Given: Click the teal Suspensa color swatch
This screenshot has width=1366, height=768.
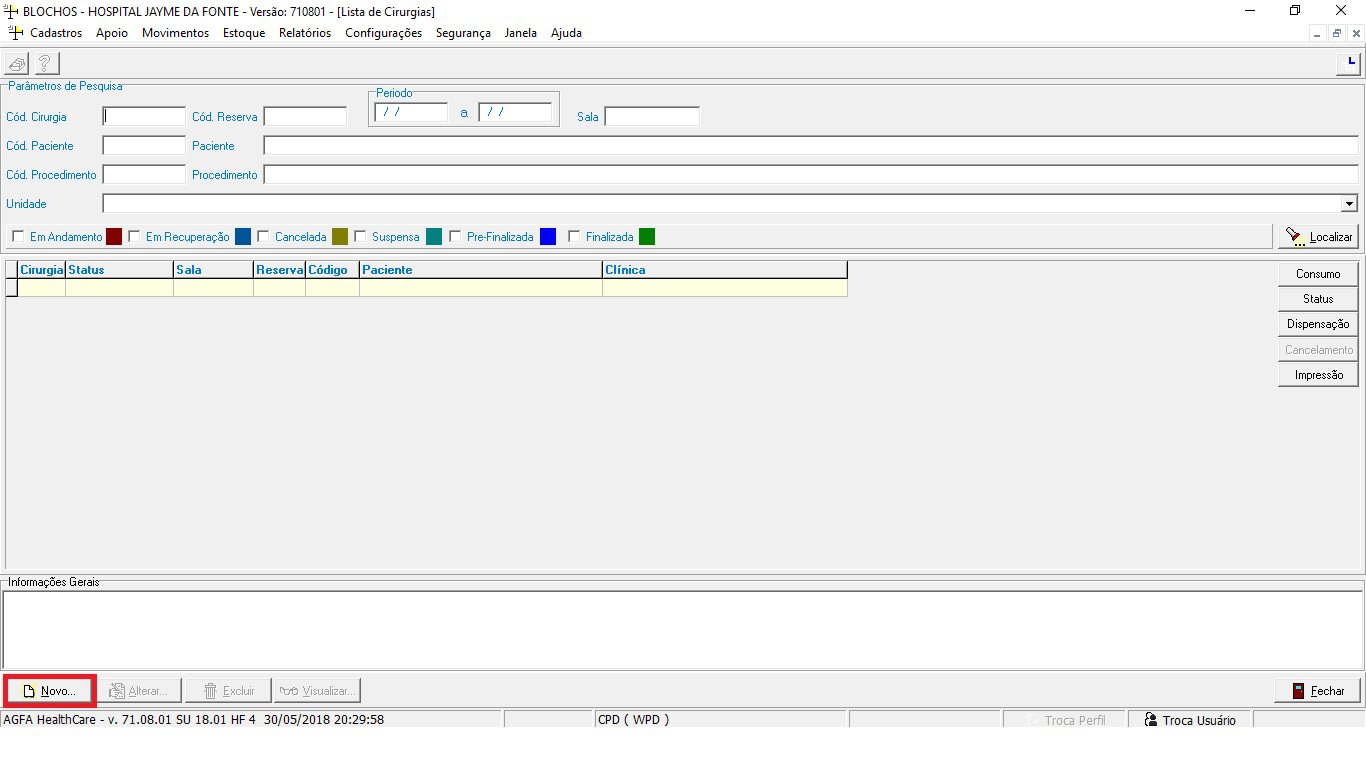Looking at the screenshot, I should point(434,237).
